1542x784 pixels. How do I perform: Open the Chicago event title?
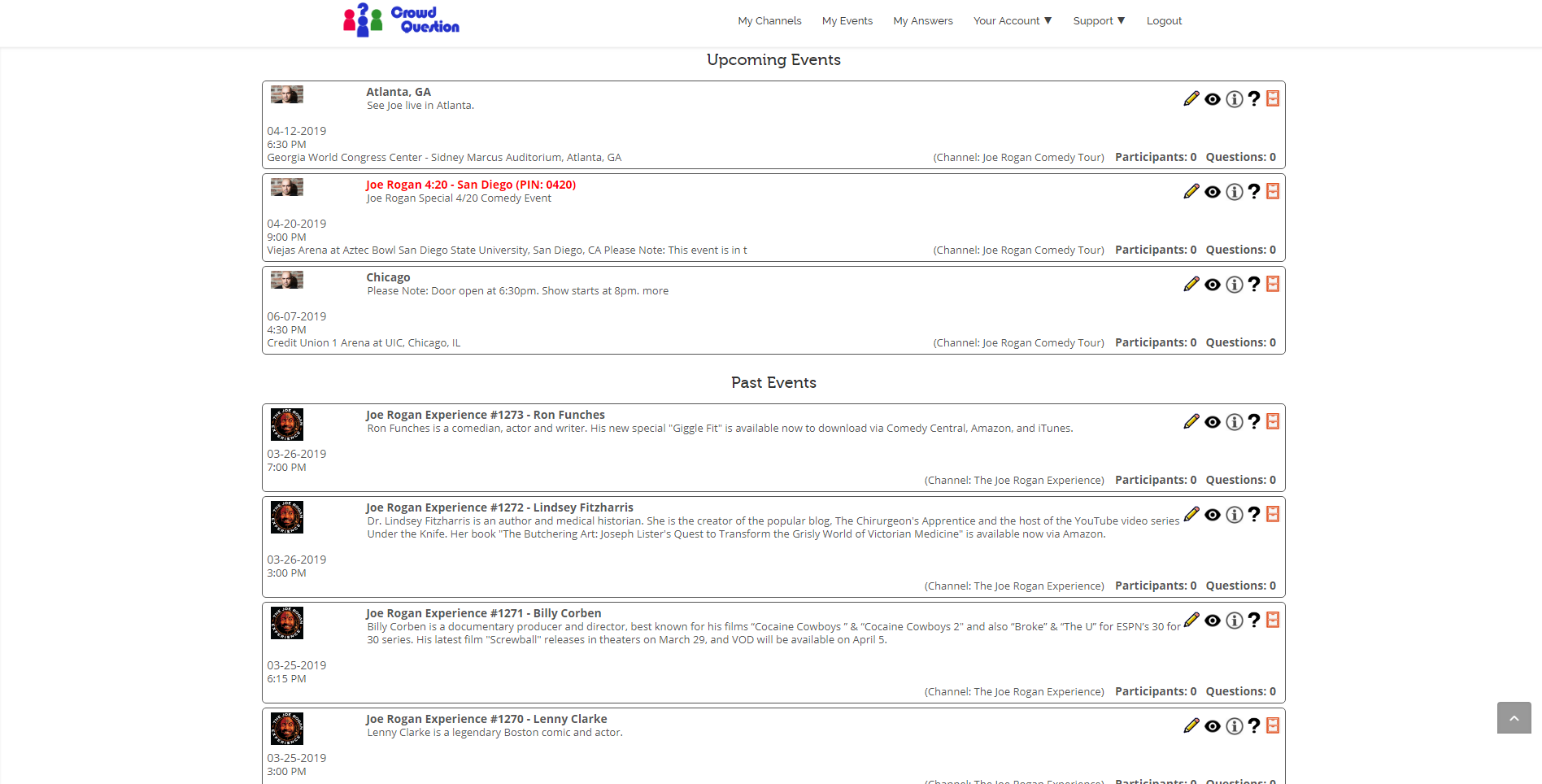(388, 277)
